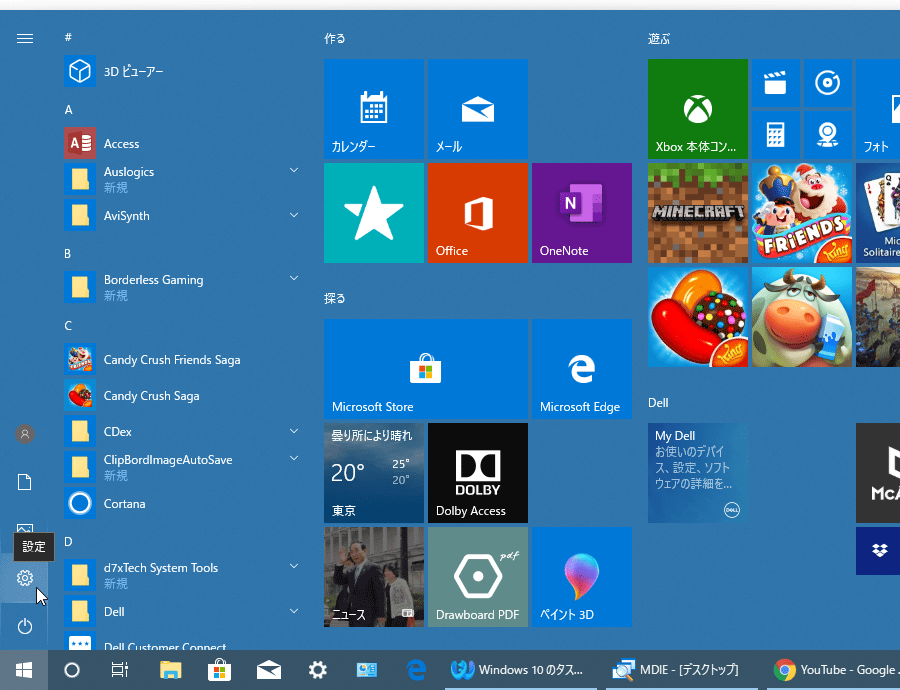
Task: Open the カレンダー tile
Action: pyautogui.click(x=374, y=109)
